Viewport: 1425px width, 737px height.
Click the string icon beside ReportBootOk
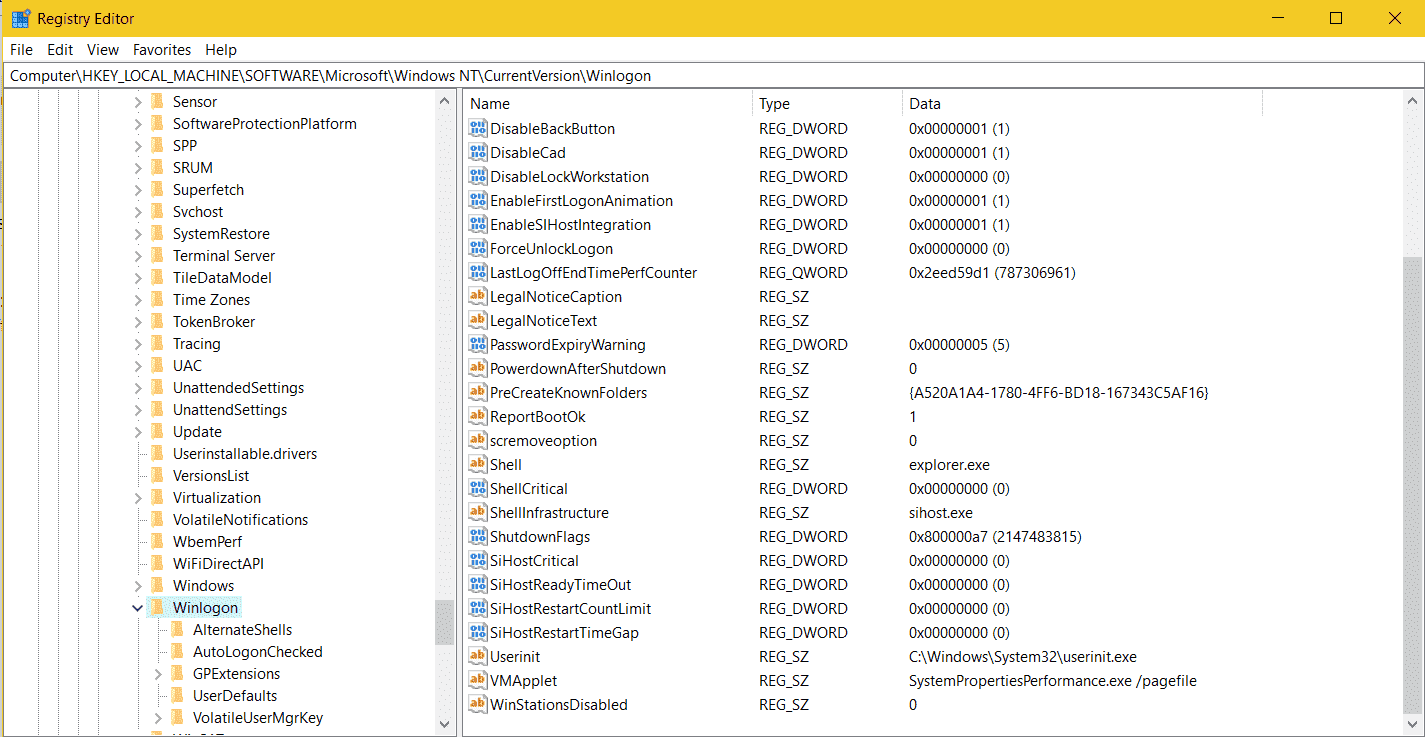coord(478,417)
